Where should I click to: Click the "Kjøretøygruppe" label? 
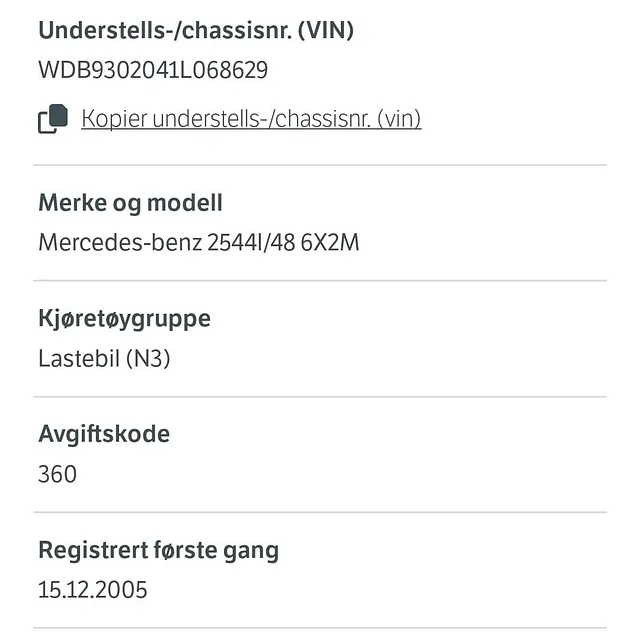coord(124,319)
